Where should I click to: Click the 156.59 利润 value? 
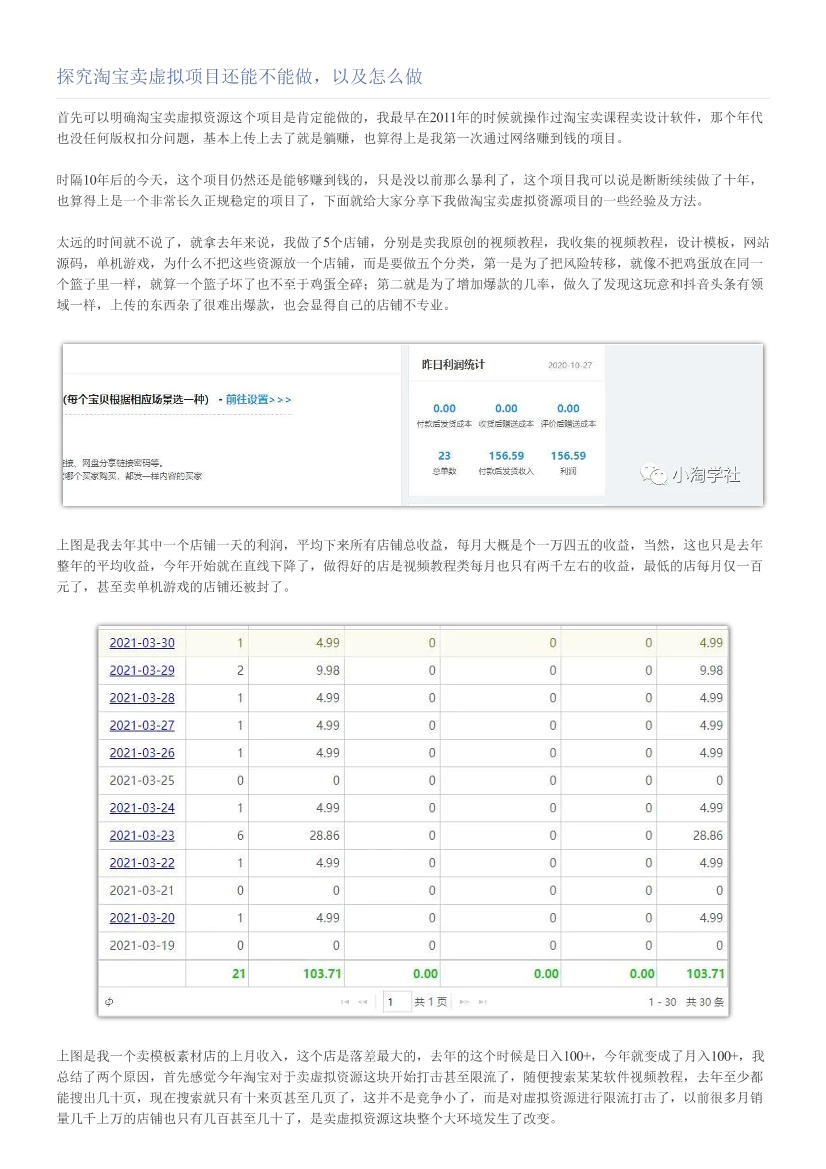point(568,456)
